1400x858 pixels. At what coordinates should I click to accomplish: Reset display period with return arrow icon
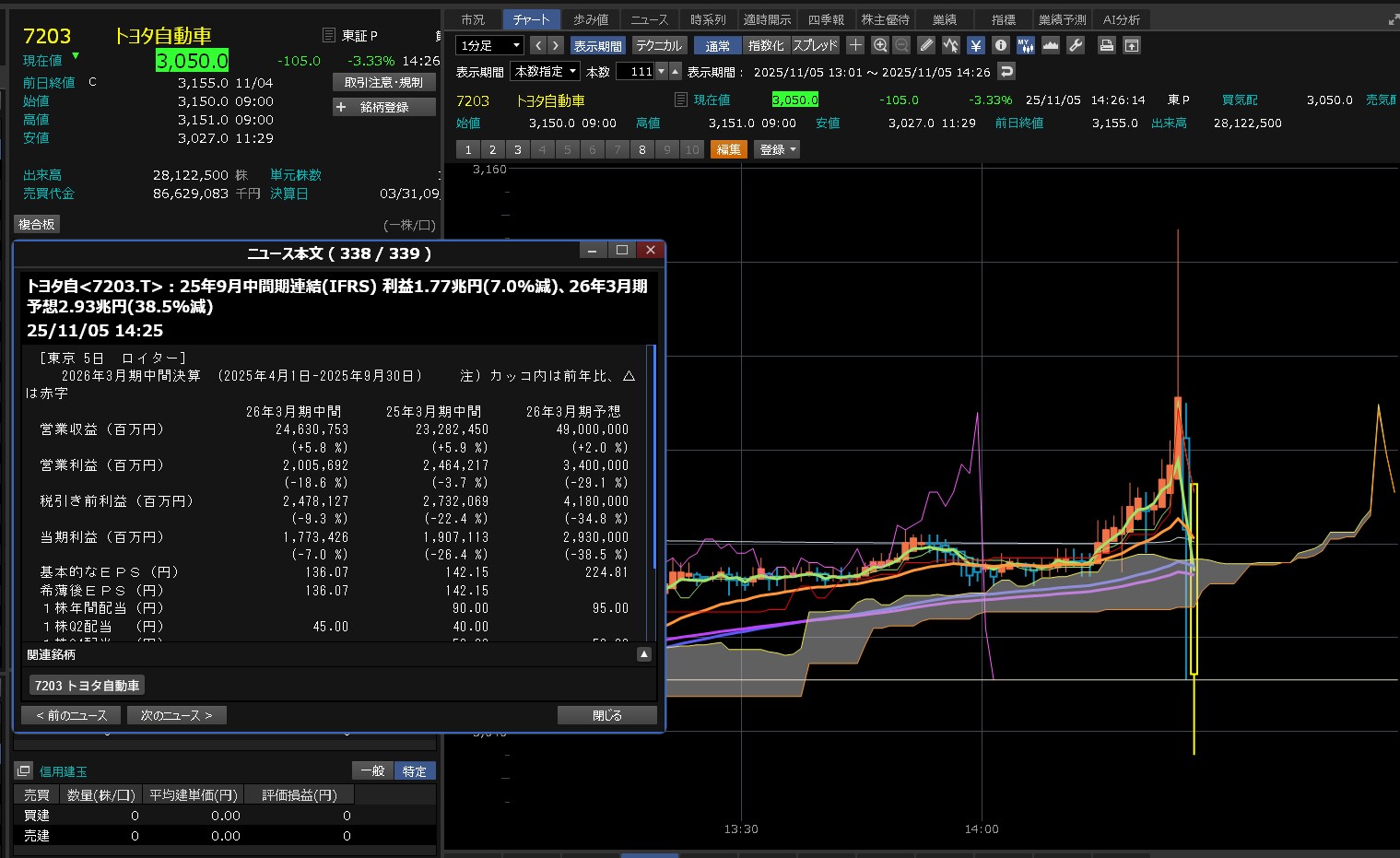(1006, 71)
